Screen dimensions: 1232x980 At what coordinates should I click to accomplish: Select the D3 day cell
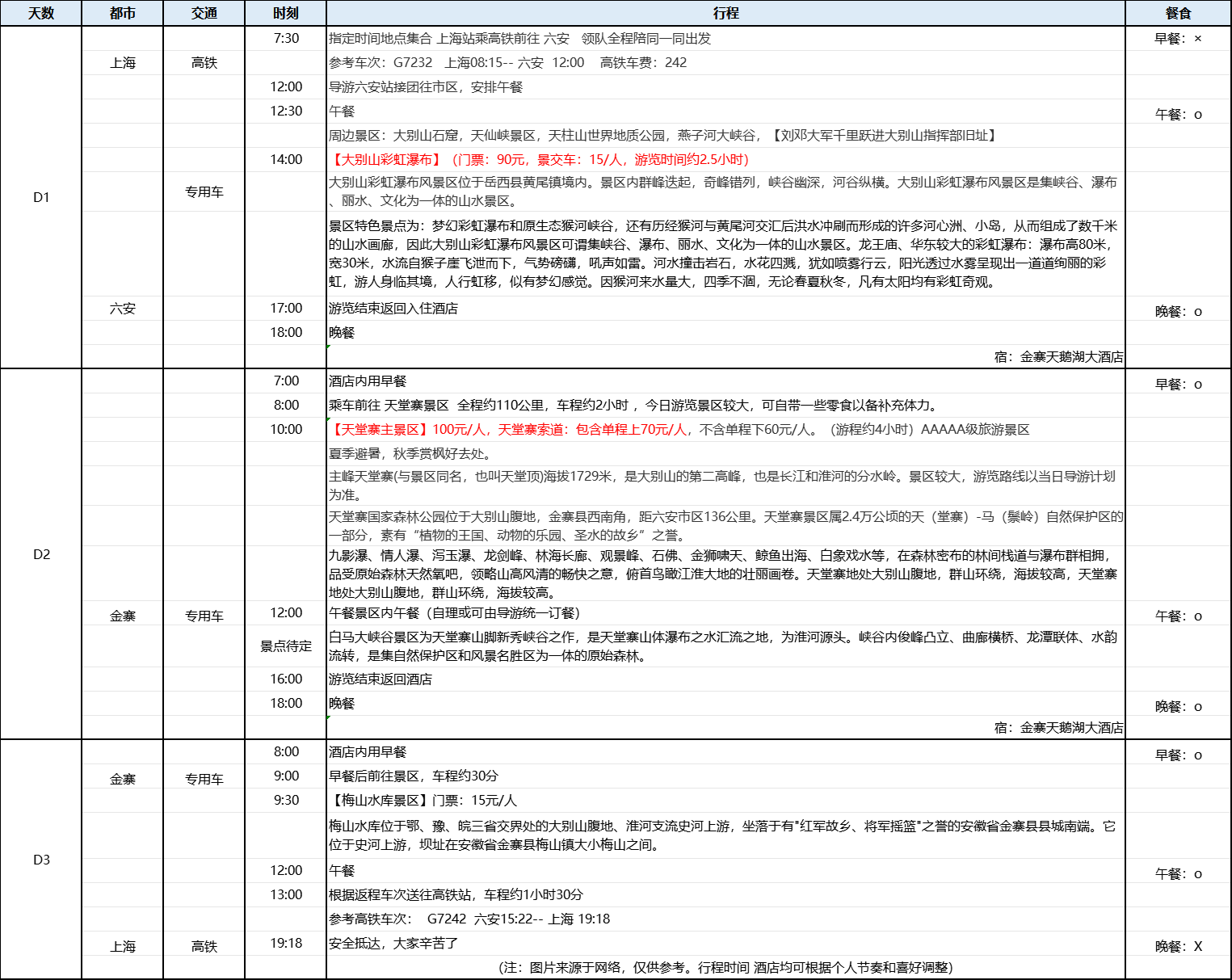pyautogui.click(x=41, y=860)
